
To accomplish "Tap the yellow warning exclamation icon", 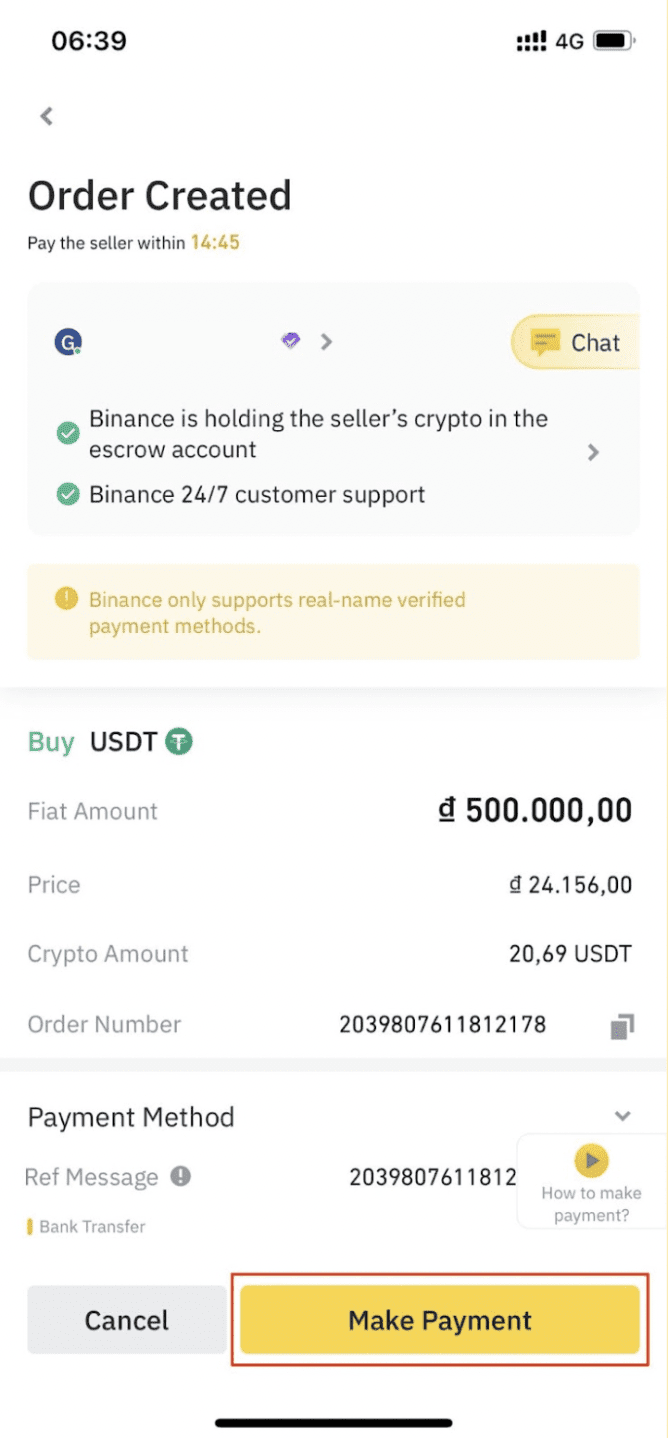I will coord(65,600).
